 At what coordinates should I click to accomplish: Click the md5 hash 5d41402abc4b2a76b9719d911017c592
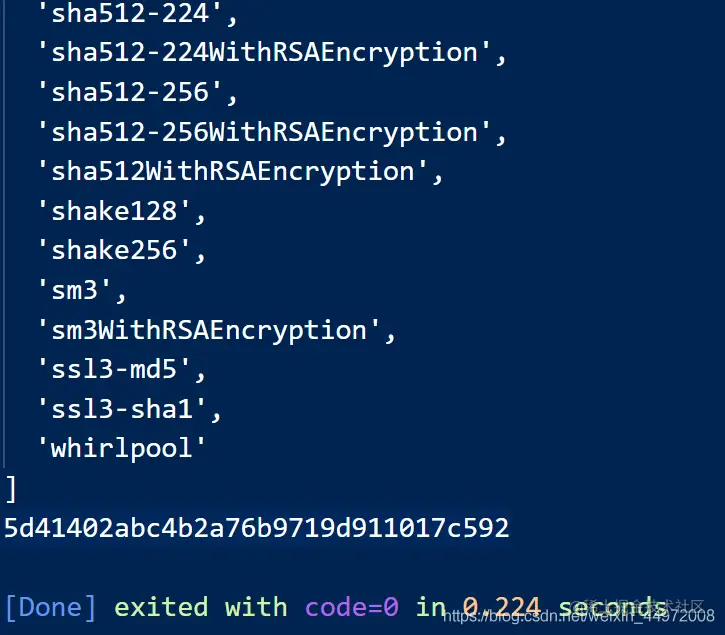pos(257,528)
